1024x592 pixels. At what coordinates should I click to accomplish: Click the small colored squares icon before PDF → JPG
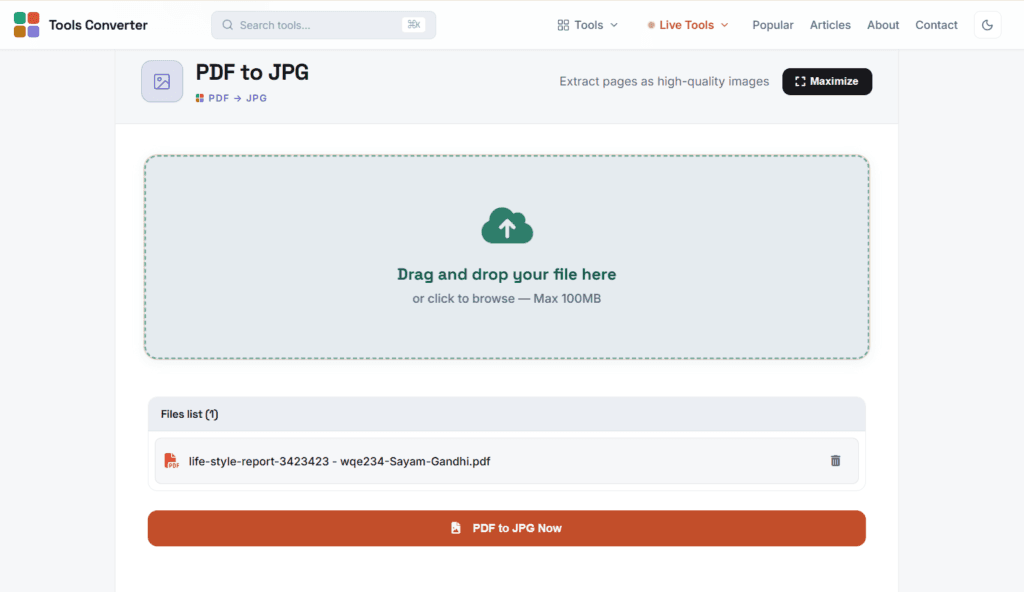pos(200,98)
